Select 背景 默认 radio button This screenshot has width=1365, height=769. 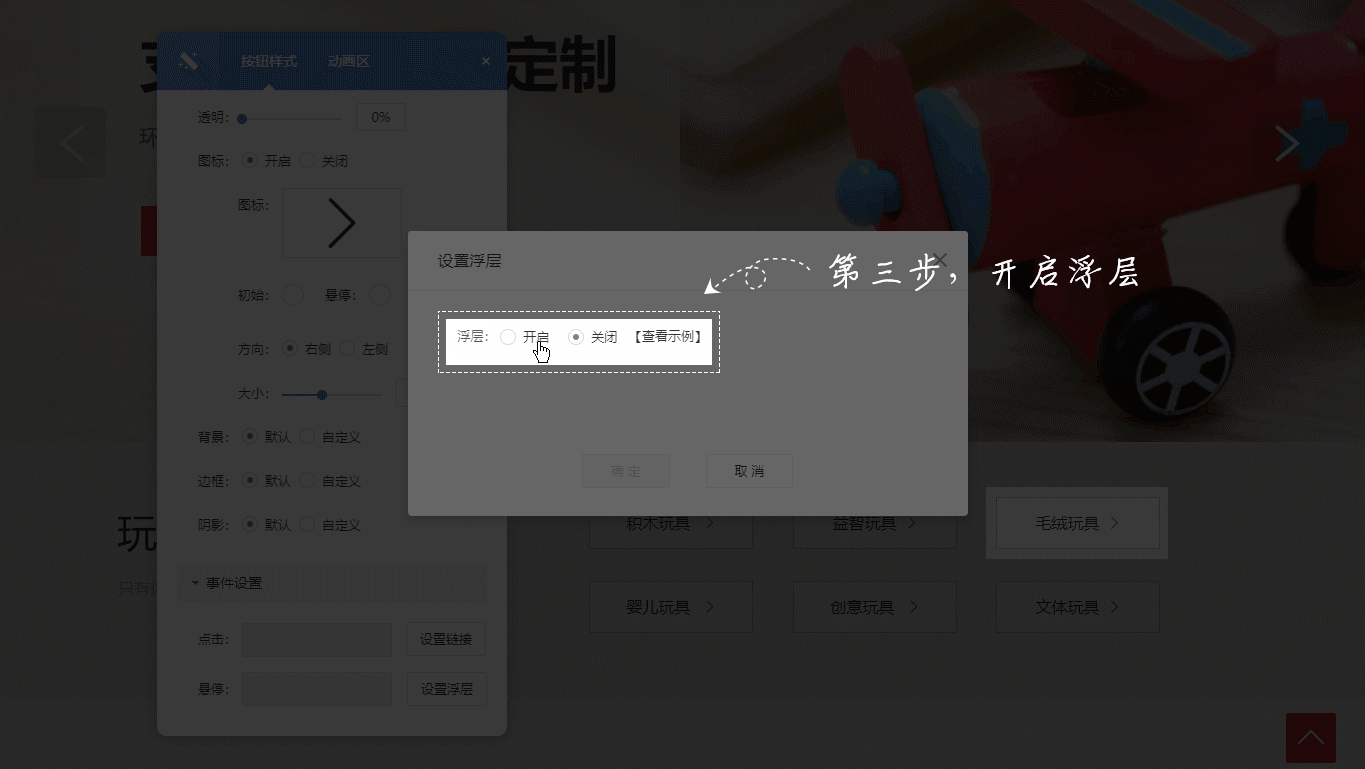tap(249, 436)
